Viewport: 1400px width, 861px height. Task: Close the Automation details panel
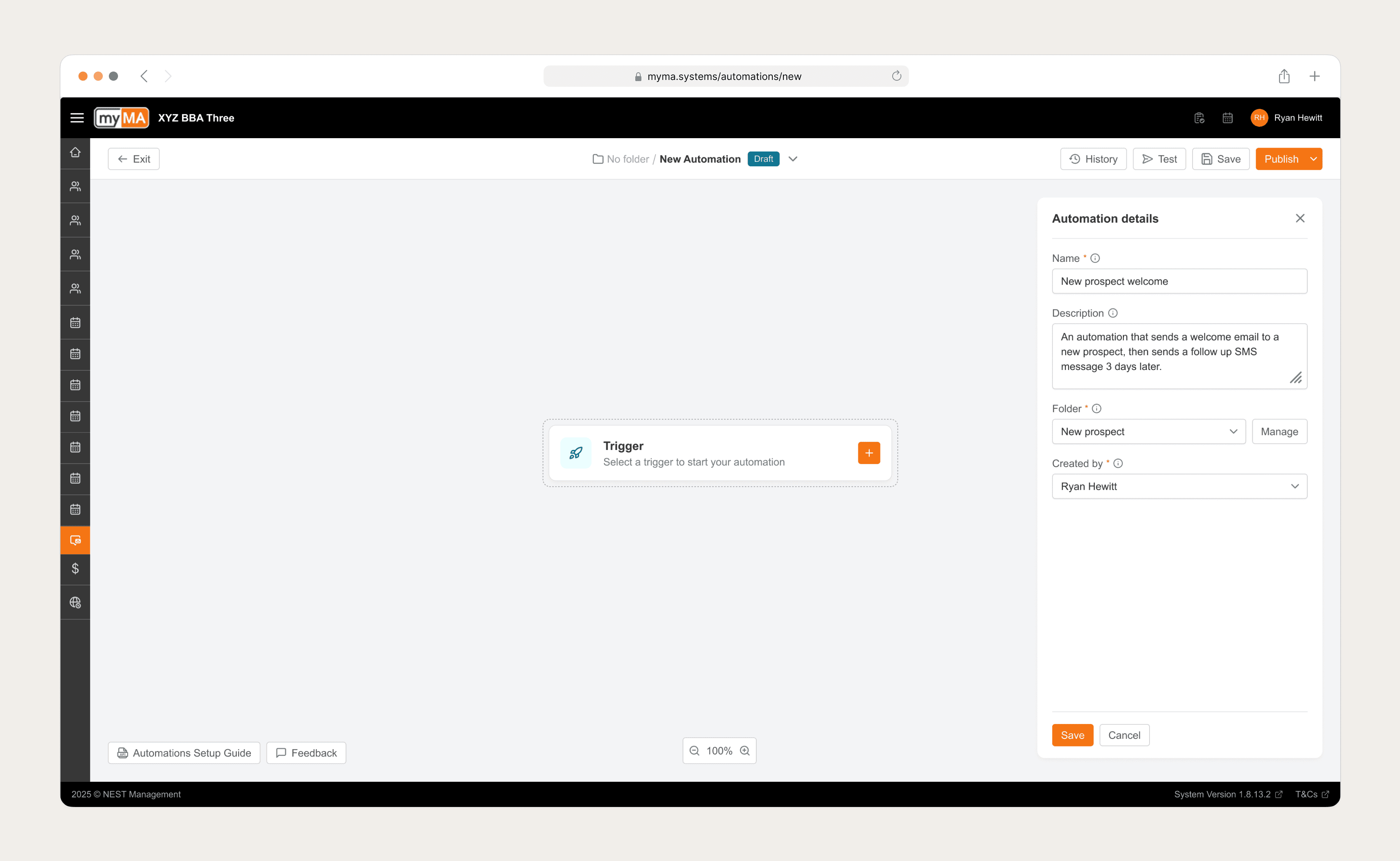[x=1300, y=218]
